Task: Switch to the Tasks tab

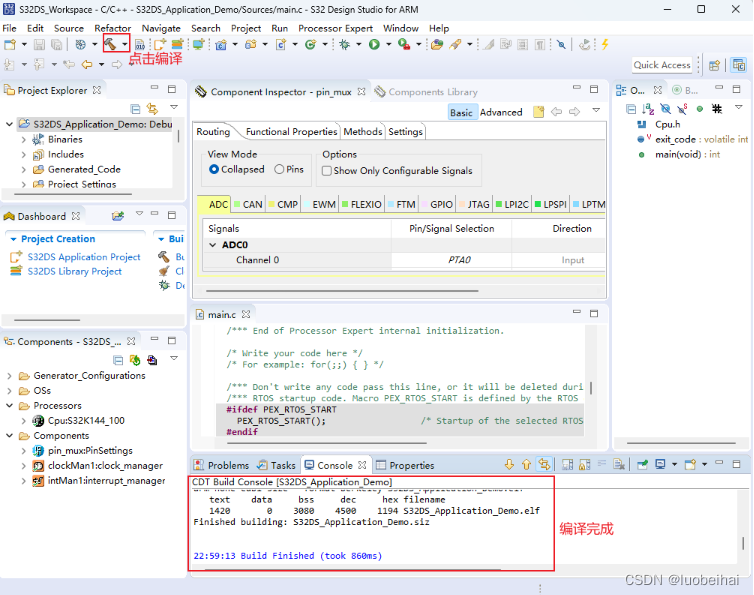Action: [x=276, y=465]
